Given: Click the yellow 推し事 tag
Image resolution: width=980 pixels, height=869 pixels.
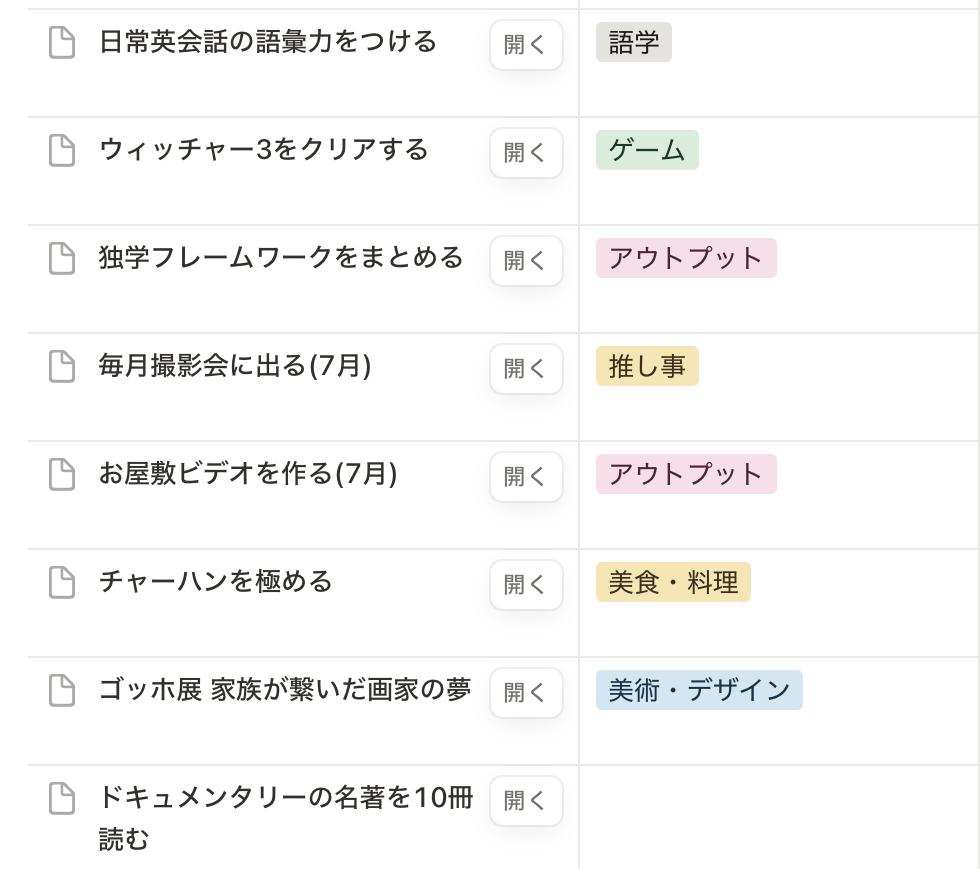Looking at the screenshot, I should click(x=647, y=367).
